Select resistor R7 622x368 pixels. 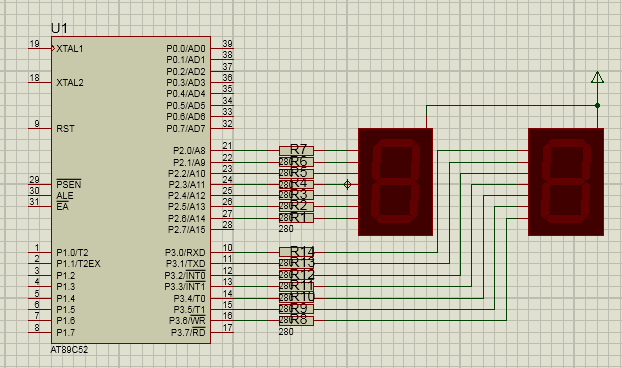click(296, 150)
